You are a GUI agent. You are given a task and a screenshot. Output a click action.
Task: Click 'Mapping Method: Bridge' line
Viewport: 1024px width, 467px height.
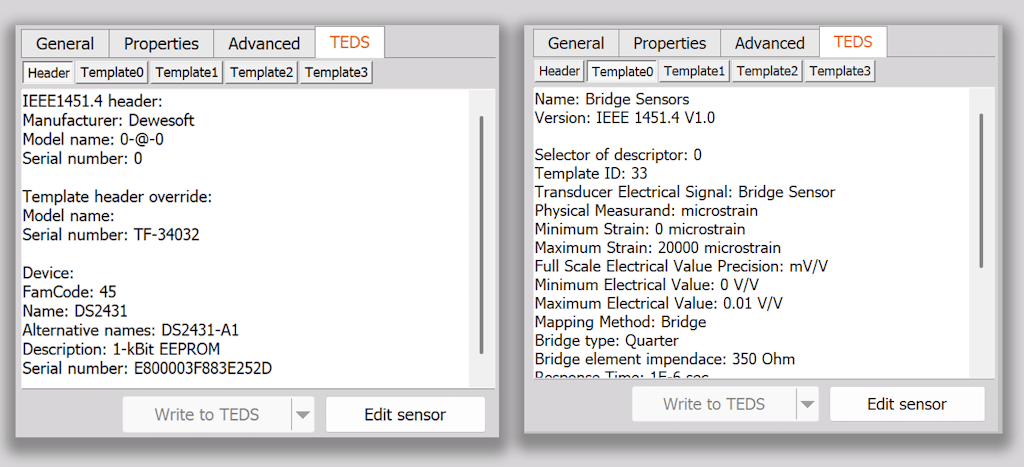coord(620,322)
